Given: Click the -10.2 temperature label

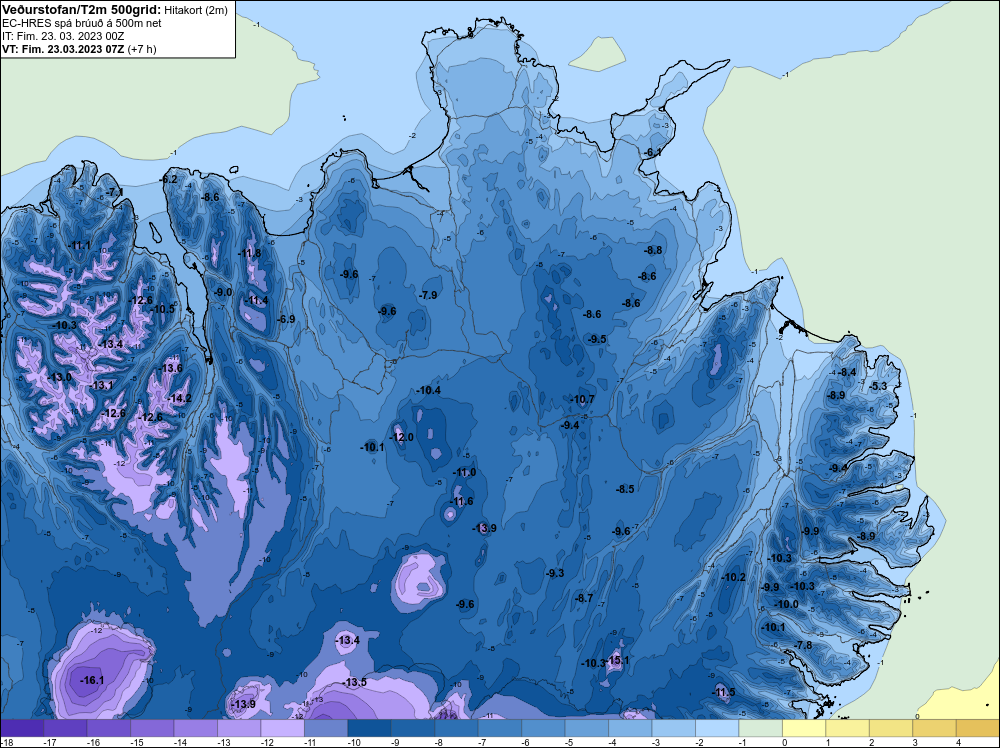Looking at the screenshot, I should click(x=733, y=577).
